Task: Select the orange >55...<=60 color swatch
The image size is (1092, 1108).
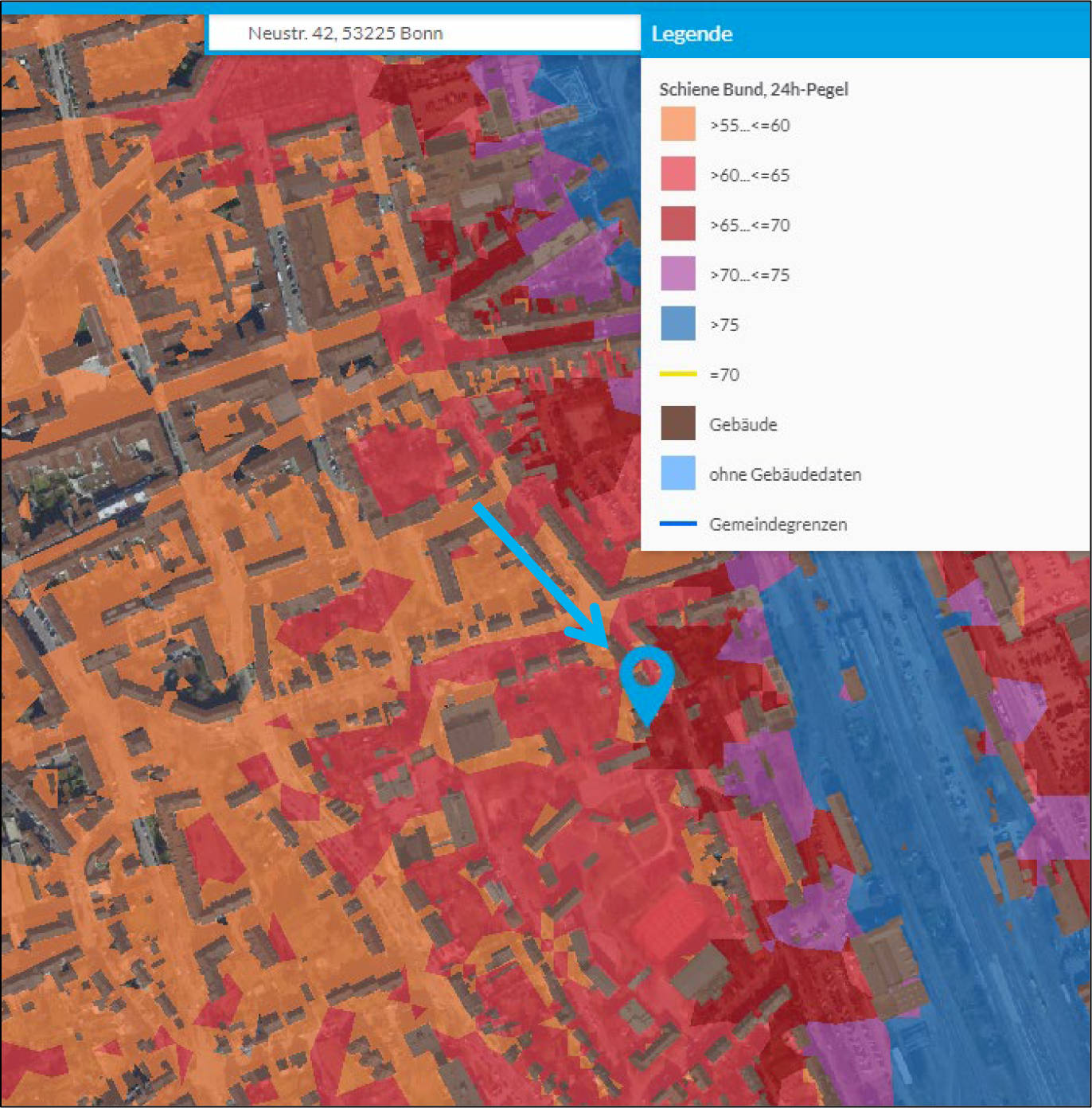Action: pos(677,125)
